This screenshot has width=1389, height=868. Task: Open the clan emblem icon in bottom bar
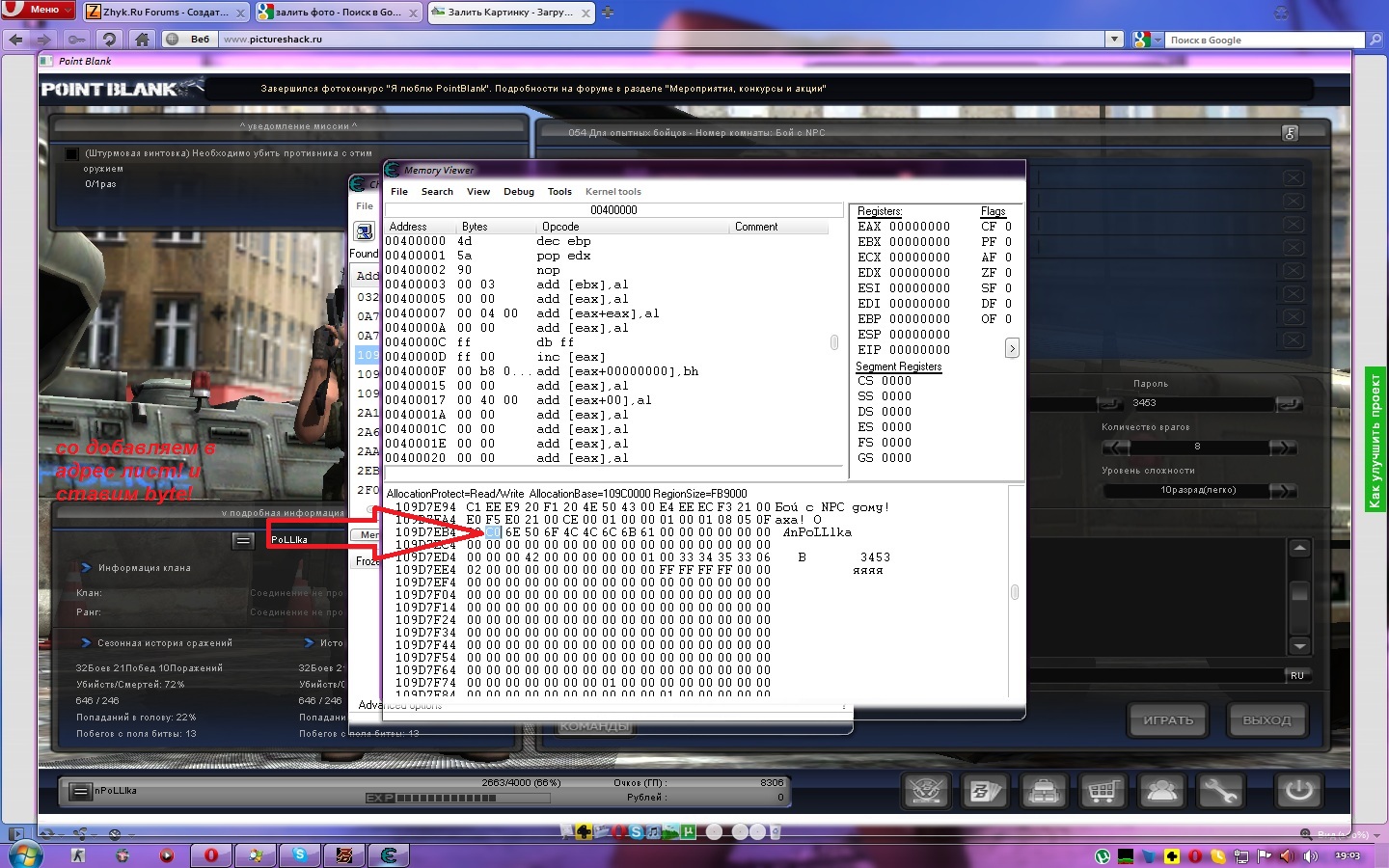(x=927, y=791)
